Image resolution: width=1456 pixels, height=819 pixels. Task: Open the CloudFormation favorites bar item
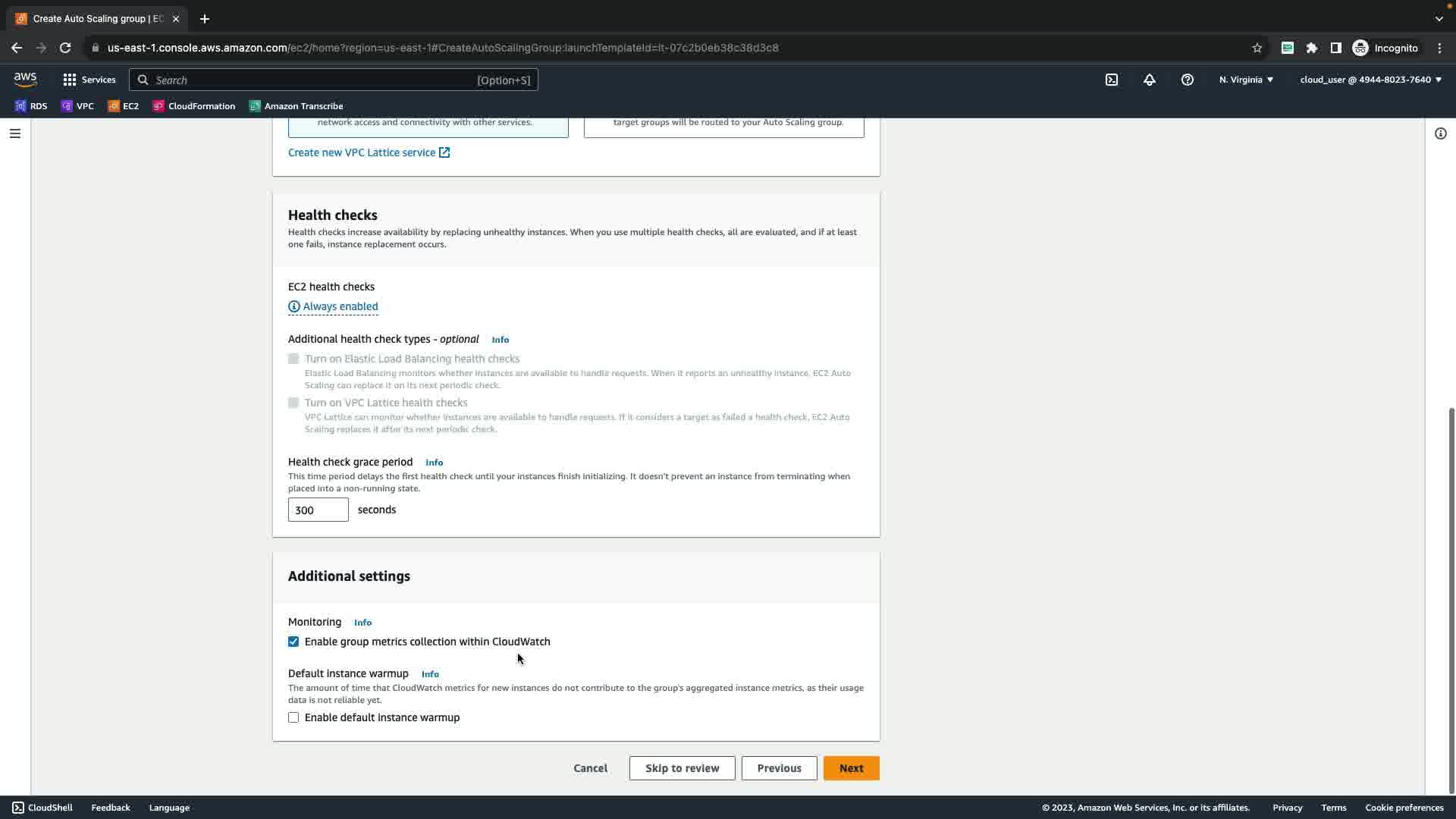194,106
